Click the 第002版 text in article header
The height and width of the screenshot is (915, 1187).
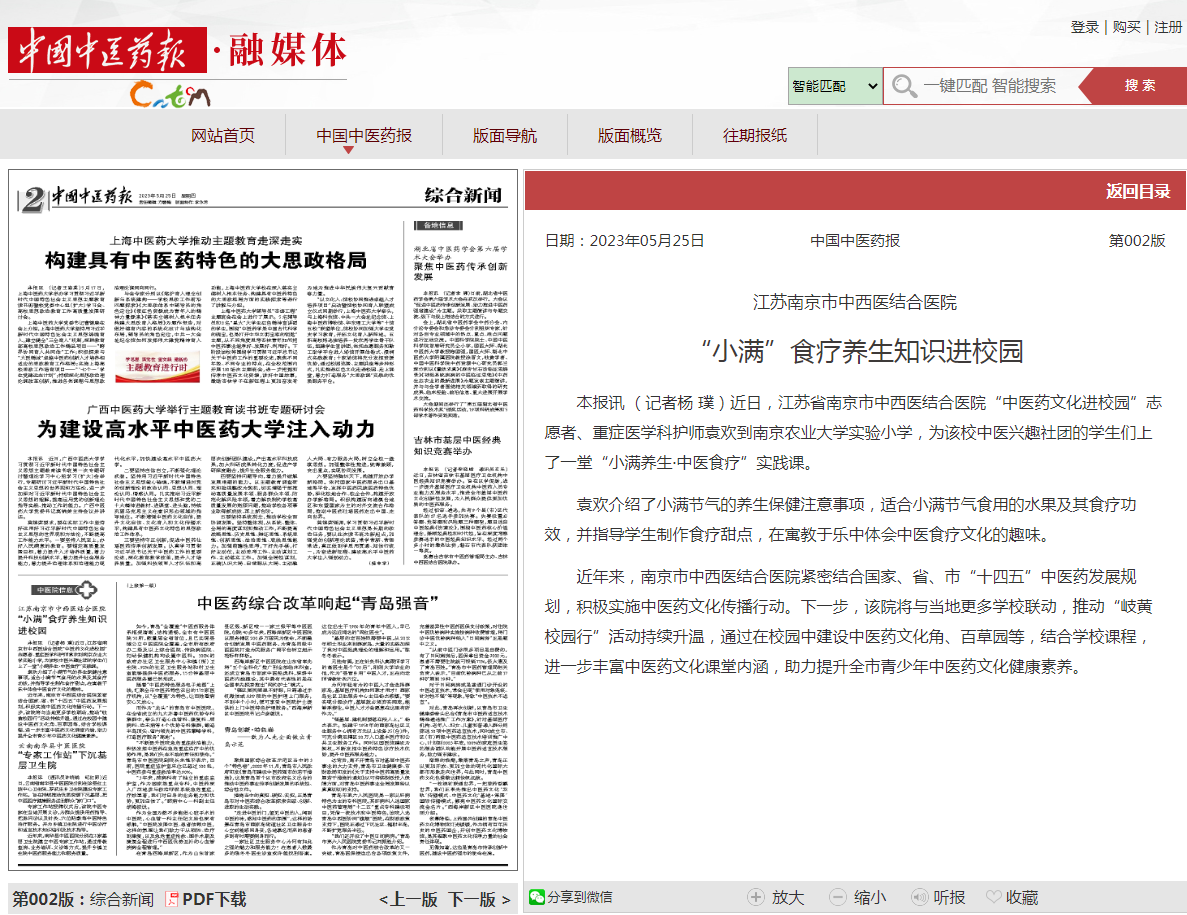coord(1137,241)
